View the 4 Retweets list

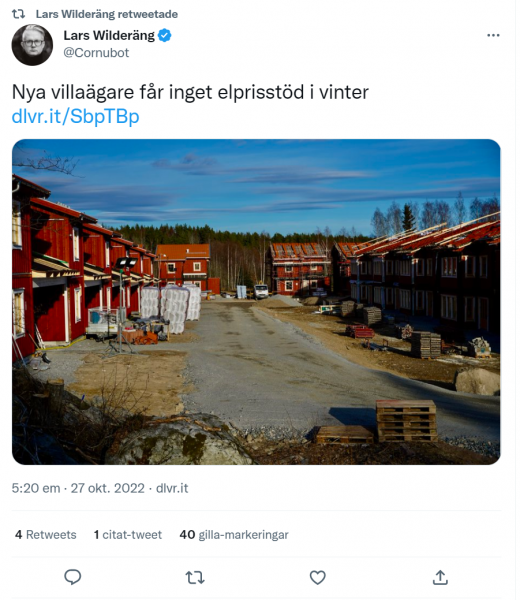[x=46, y=535]
